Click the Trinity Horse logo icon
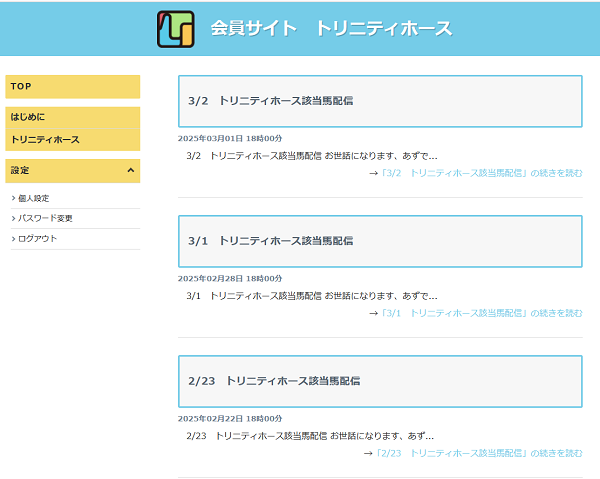This screenshot has width=600, height=479. click(175, 28)
